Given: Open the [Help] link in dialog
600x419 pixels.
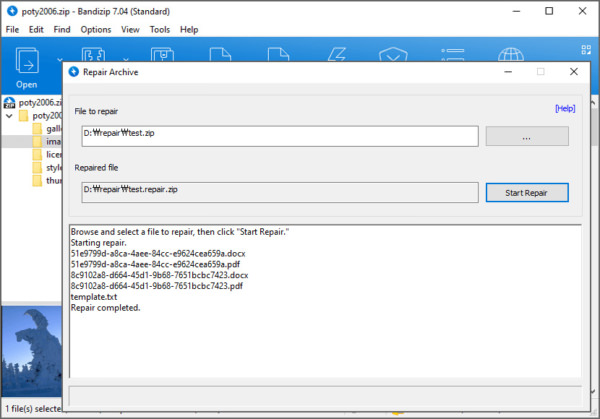Looking at the screenshot, I should 565,108.
